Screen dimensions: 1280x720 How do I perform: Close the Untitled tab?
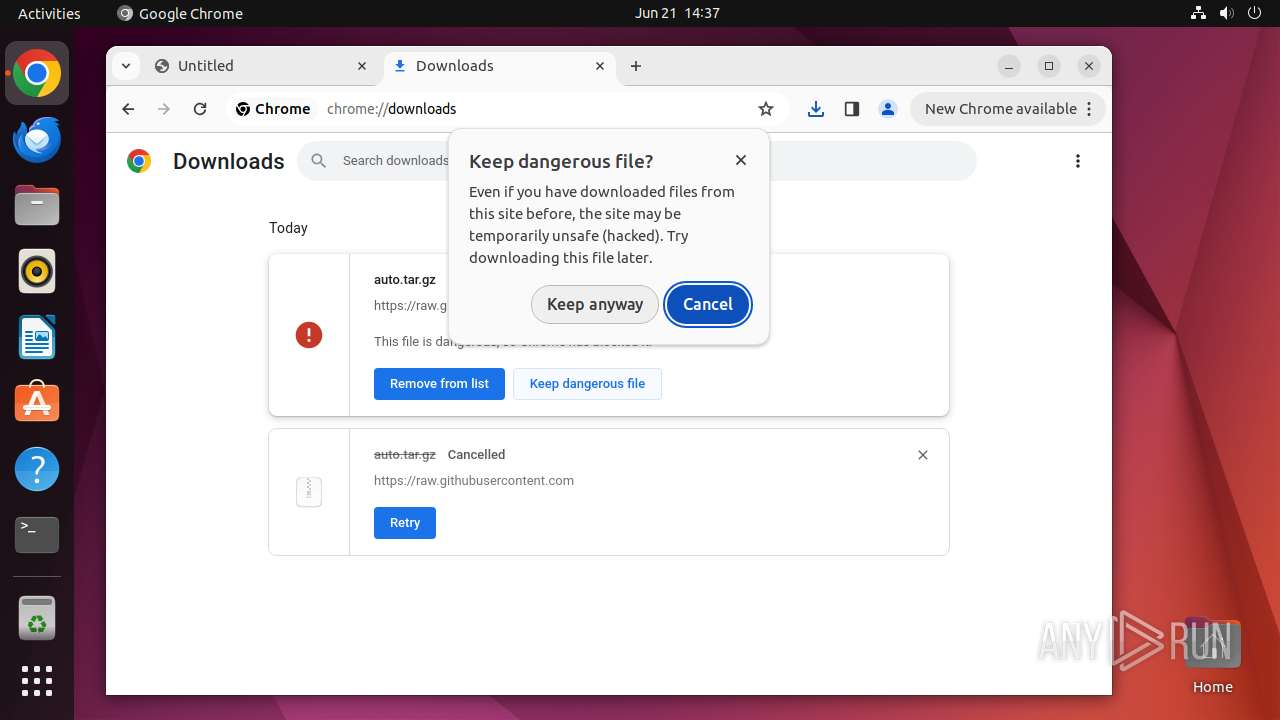click(362, 66)
